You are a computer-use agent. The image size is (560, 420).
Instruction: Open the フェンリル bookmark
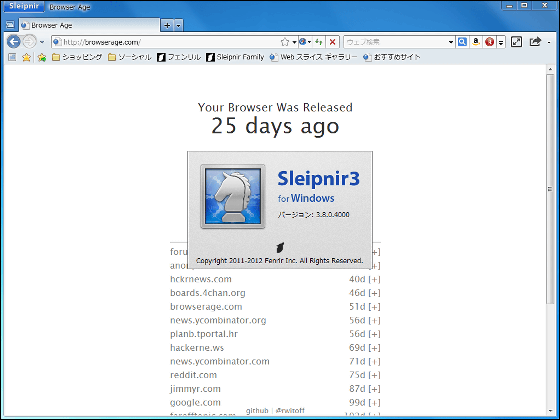(179, 57)
